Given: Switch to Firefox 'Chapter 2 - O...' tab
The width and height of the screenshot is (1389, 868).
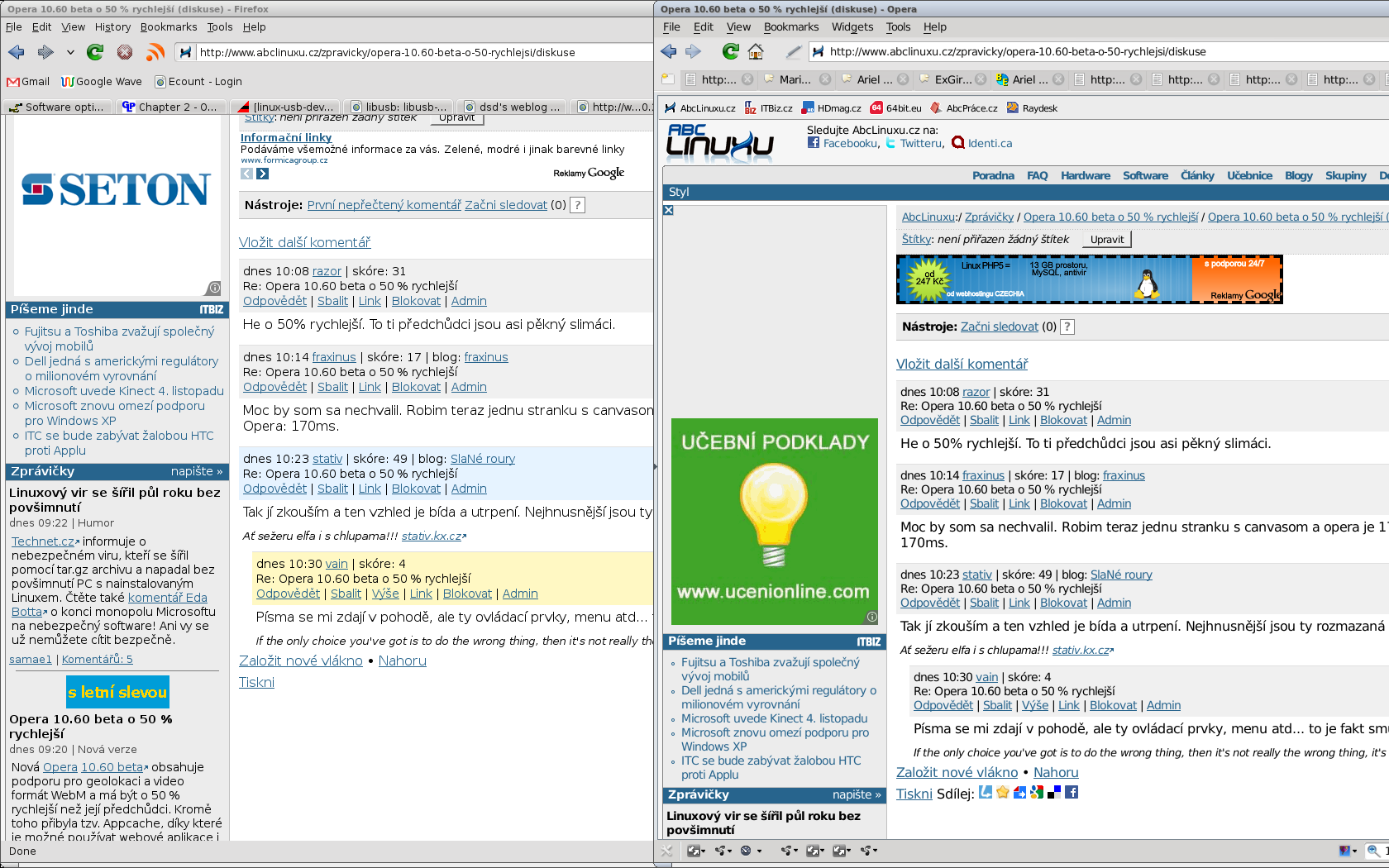Looking at the screenshot, I should (169, 107).
